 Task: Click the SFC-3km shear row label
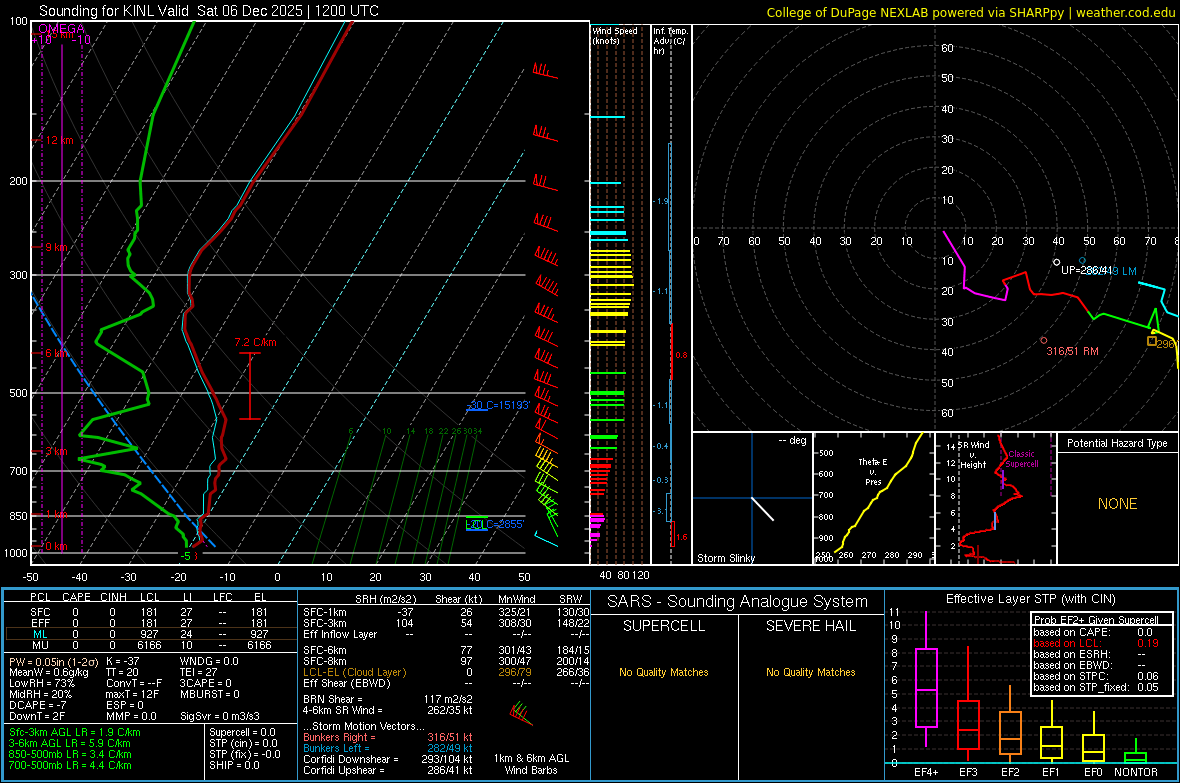tap(324, 623)
